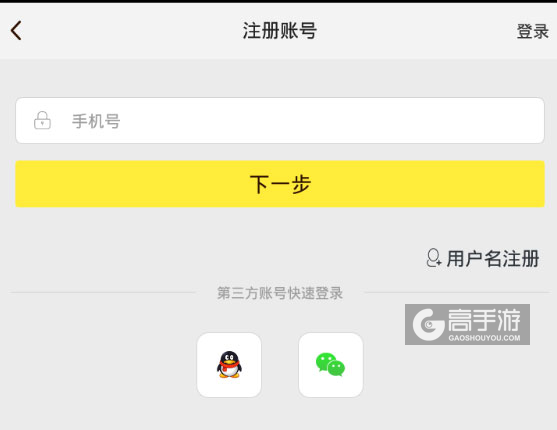Sign in with the WeChat icon
The image size is (557, 430).
[x=330, y=364]
